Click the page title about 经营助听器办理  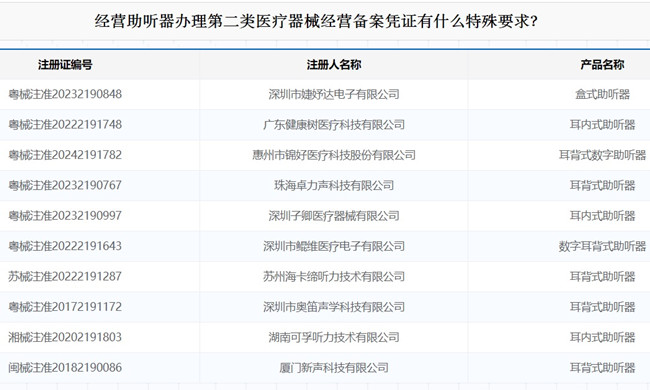(316, 21)
